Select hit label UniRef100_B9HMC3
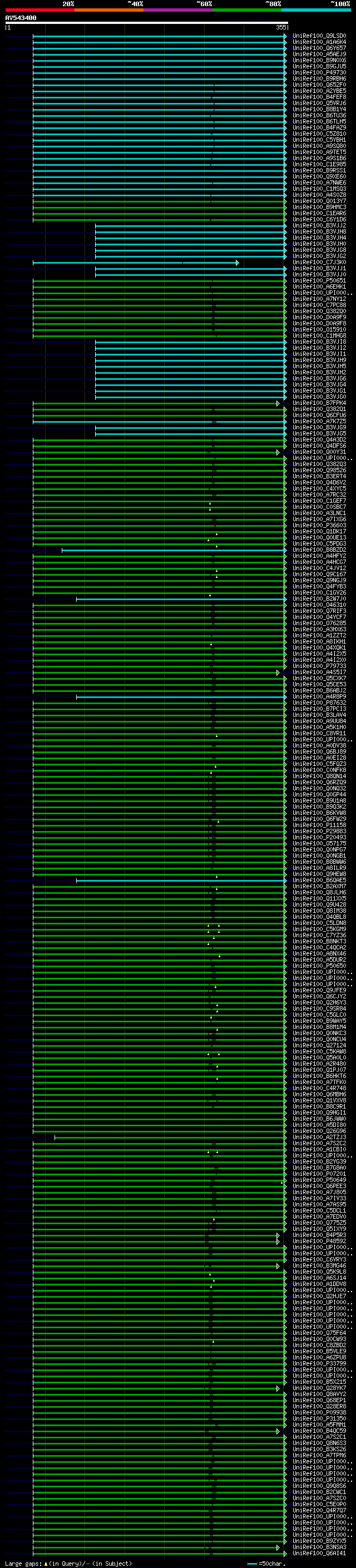Image resolution: width=356 pixels, height=1568 pixels. click(319, 207)
